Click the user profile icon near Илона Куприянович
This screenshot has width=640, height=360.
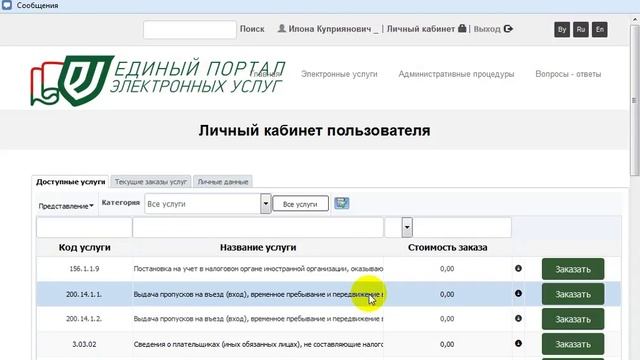coord(282,29)
